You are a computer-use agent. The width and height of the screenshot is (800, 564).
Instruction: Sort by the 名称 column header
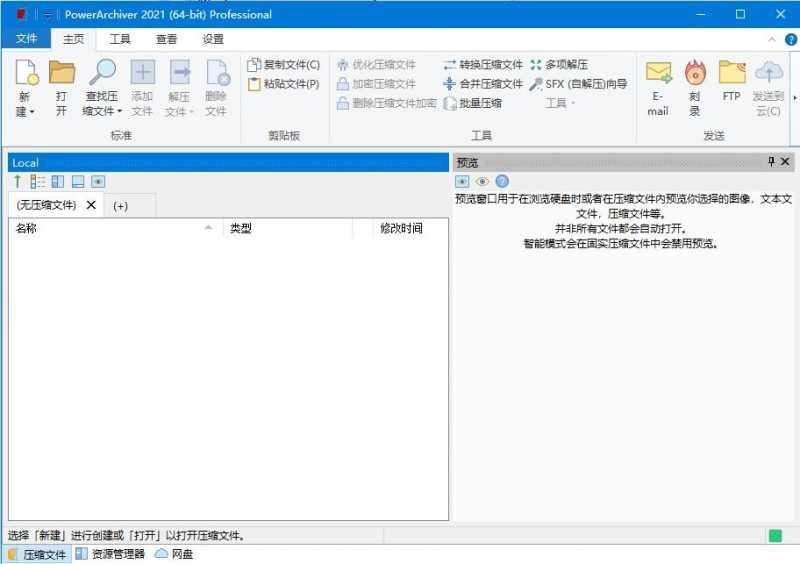pyautogui.click(x=115, y=228)
